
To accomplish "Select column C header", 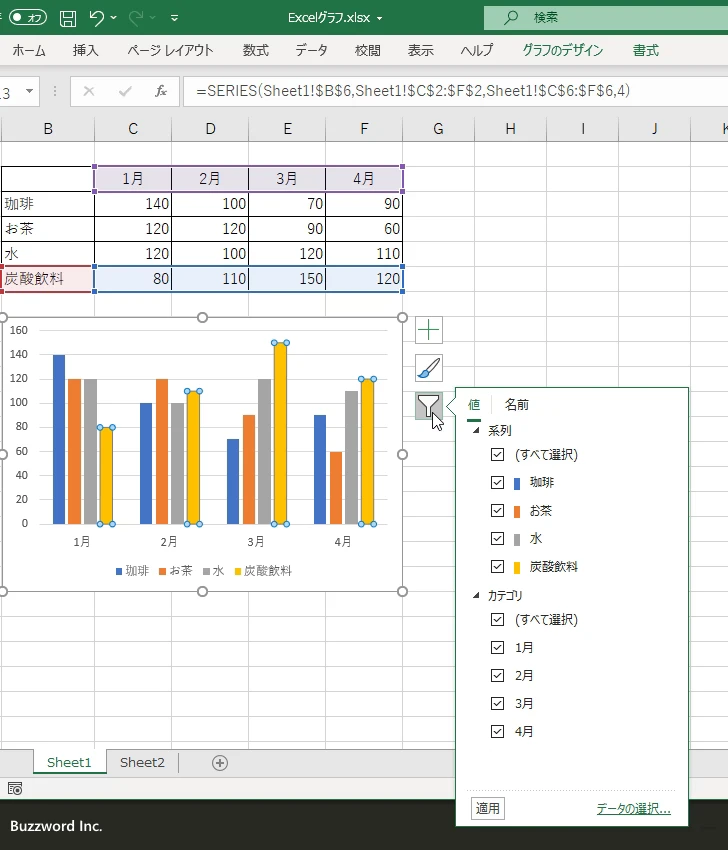I will point(133,129).
